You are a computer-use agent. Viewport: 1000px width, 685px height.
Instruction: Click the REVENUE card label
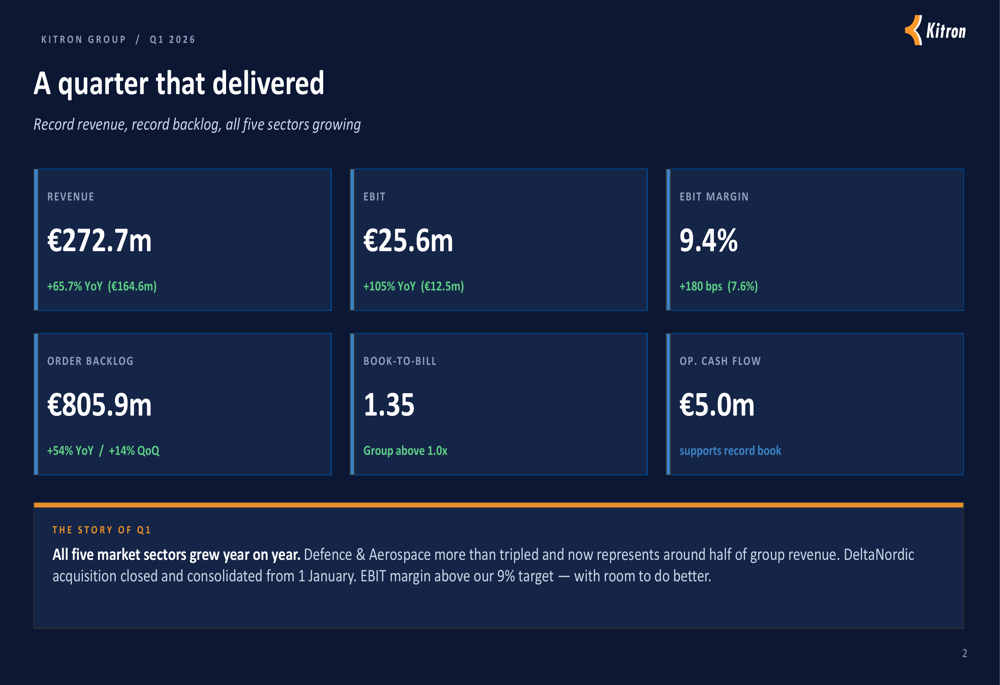[x=71, y=197]
